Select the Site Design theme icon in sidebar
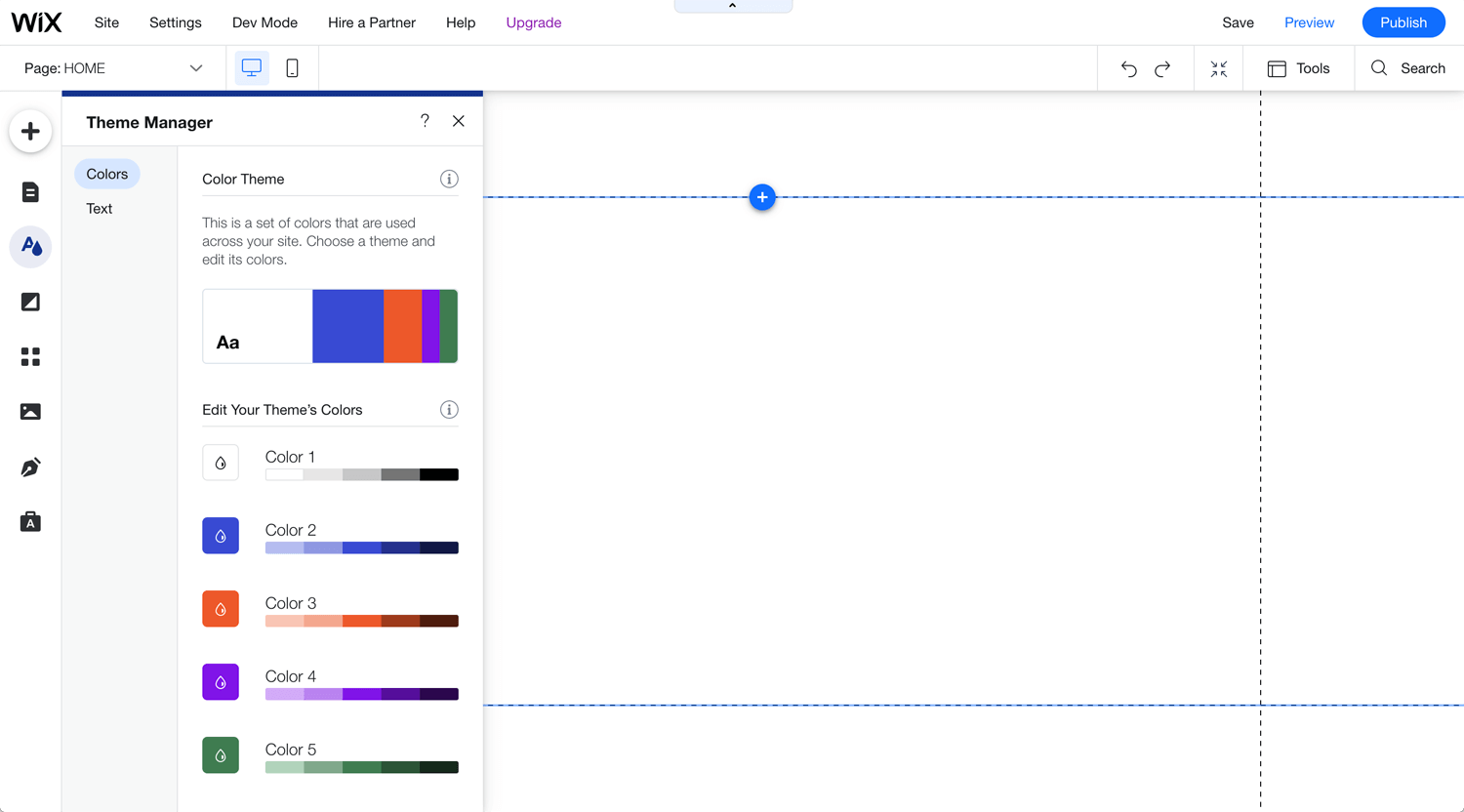 coord(30,247)
